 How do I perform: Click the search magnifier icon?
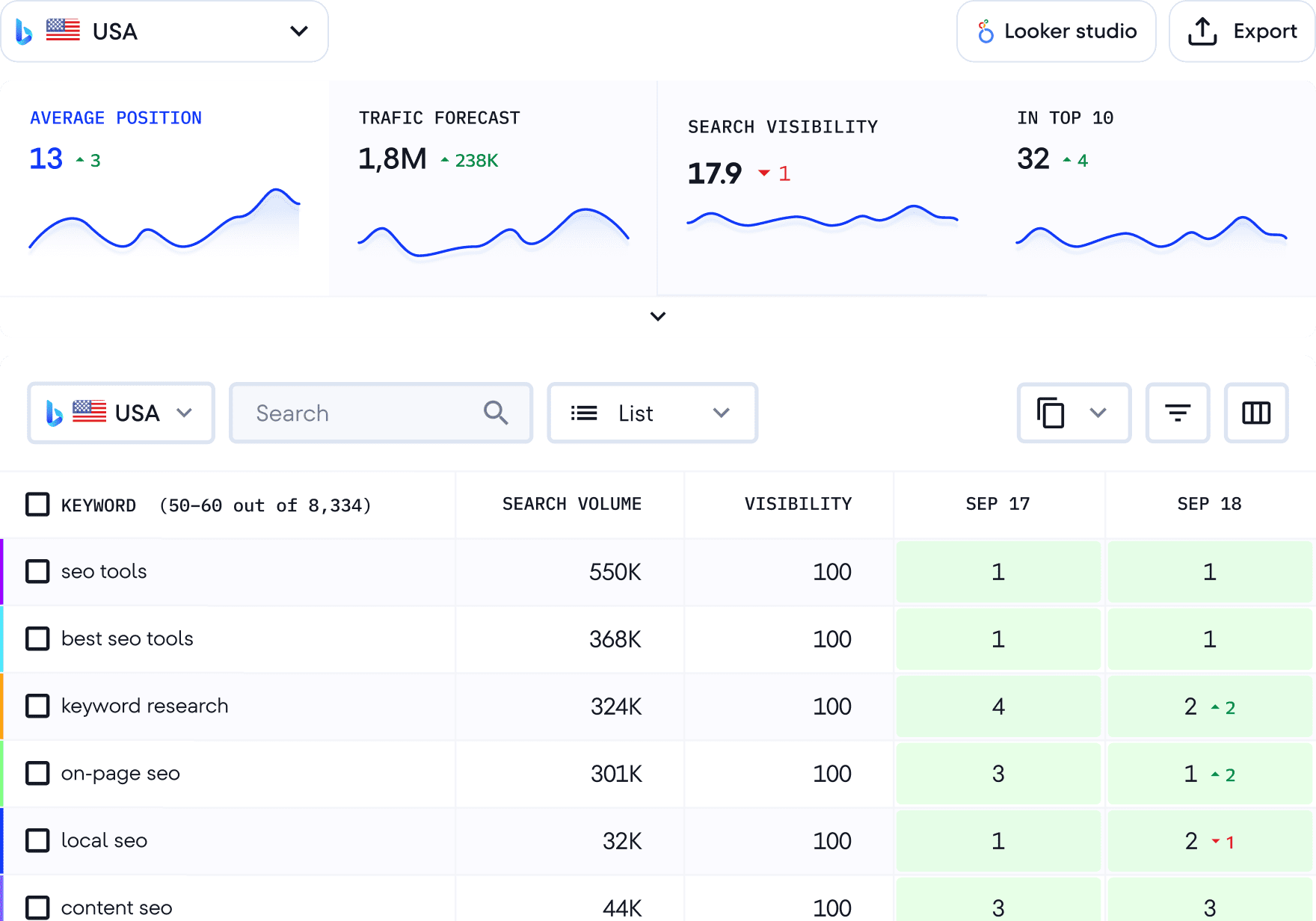click(496, 412)
